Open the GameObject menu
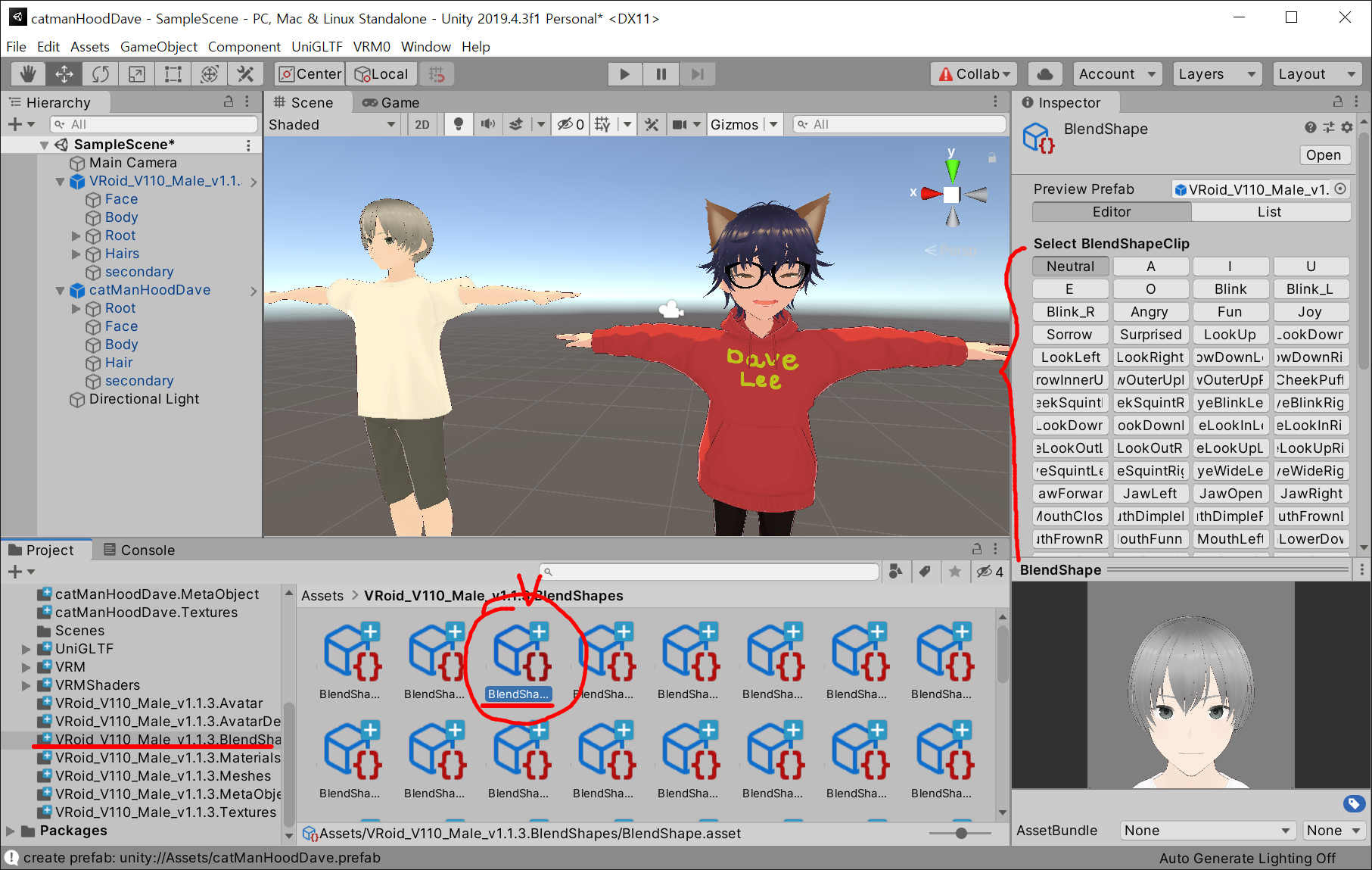1372x870 pixels. click(159, 47)
